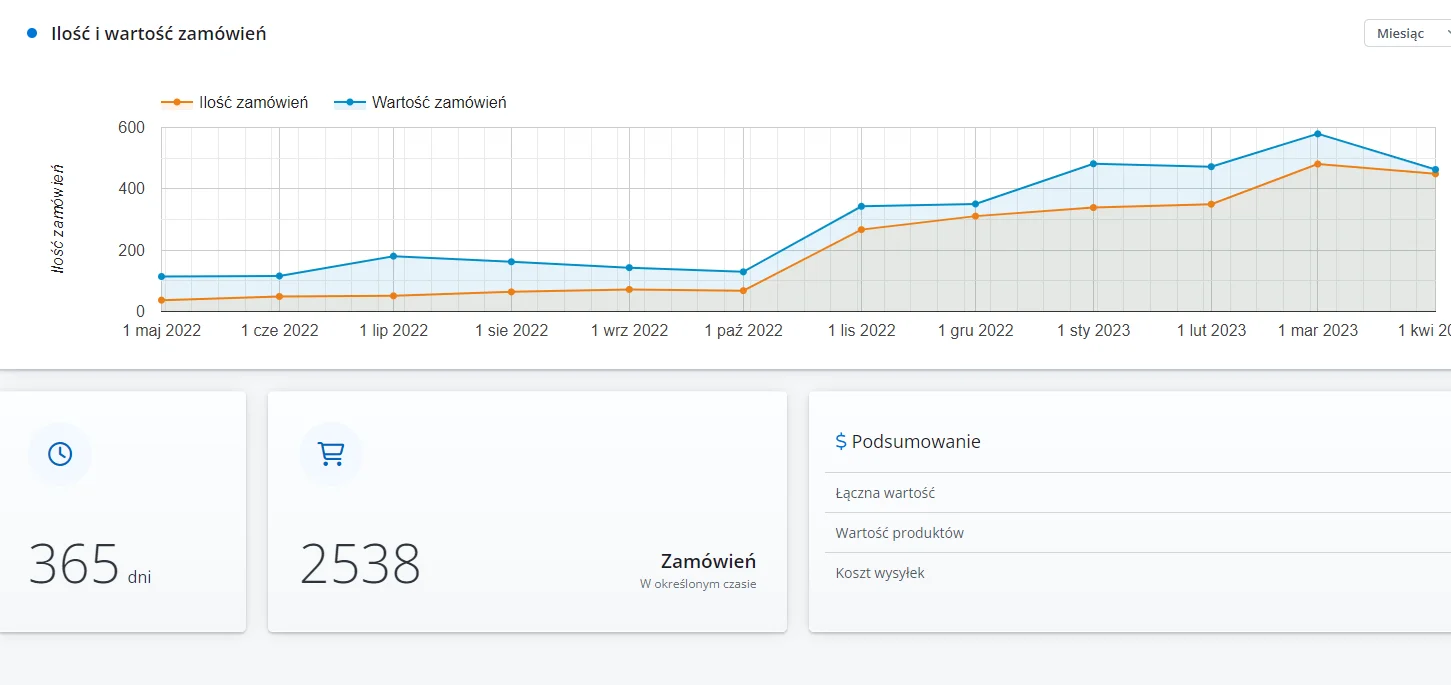Click the blue legend marker for Wartość zamówień

pyautogui.click(x=350, y=102)
